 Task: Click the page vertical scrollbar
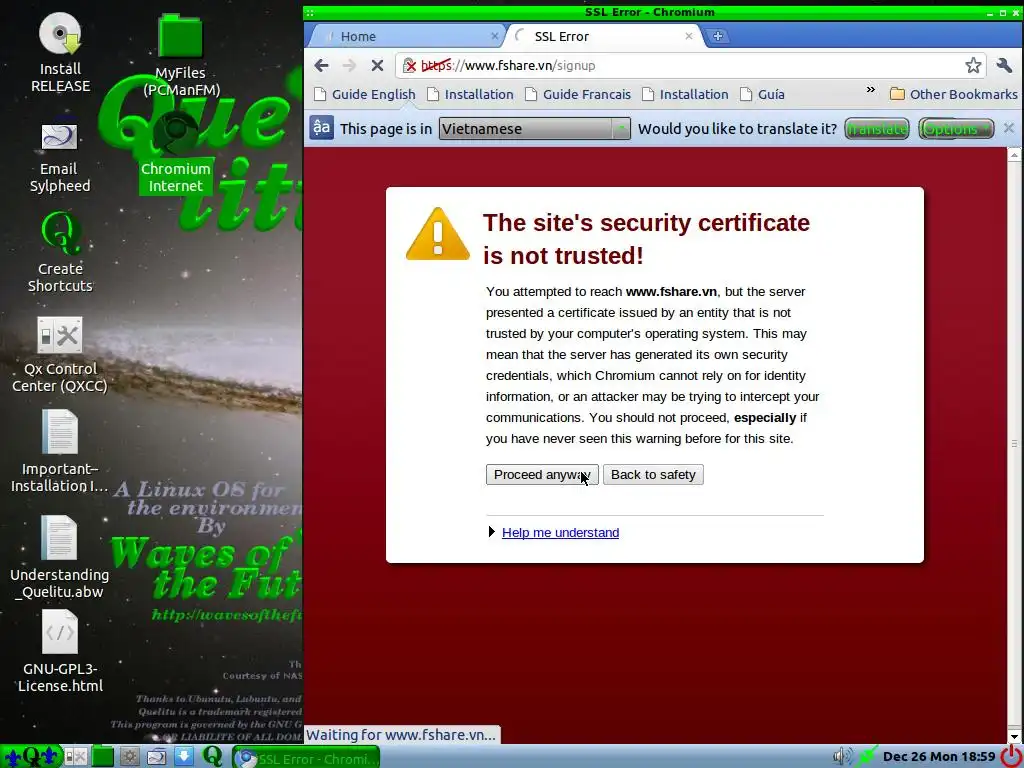tap(1014, 444)
